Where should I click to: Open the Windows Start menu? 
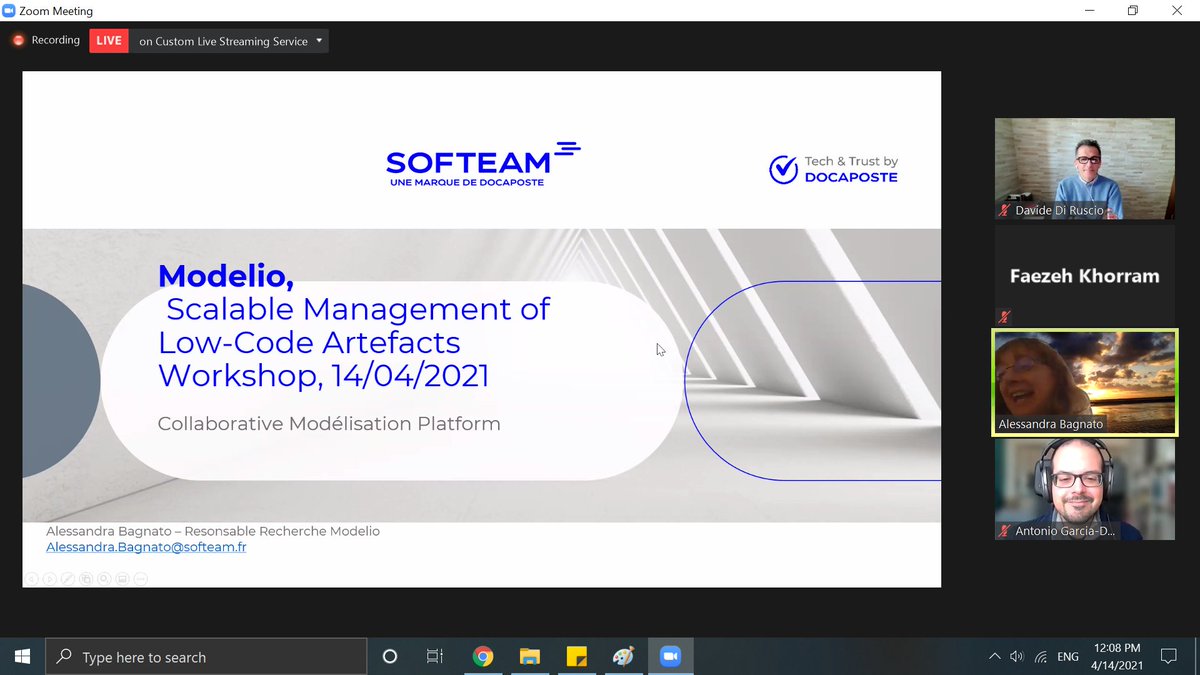(x=22, y=656)
